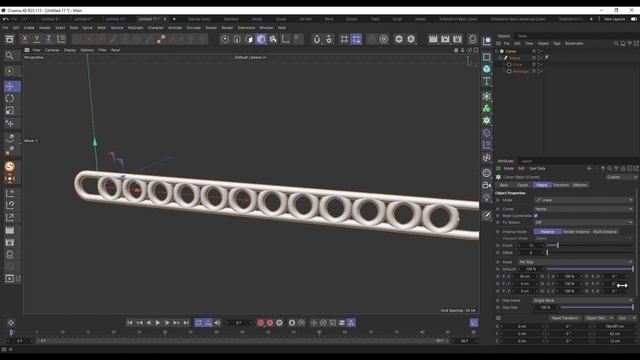The height and width of the screenshot is (360, 640).
Task: Switch the New Layouts toggle
Action: tap(634, 19)
